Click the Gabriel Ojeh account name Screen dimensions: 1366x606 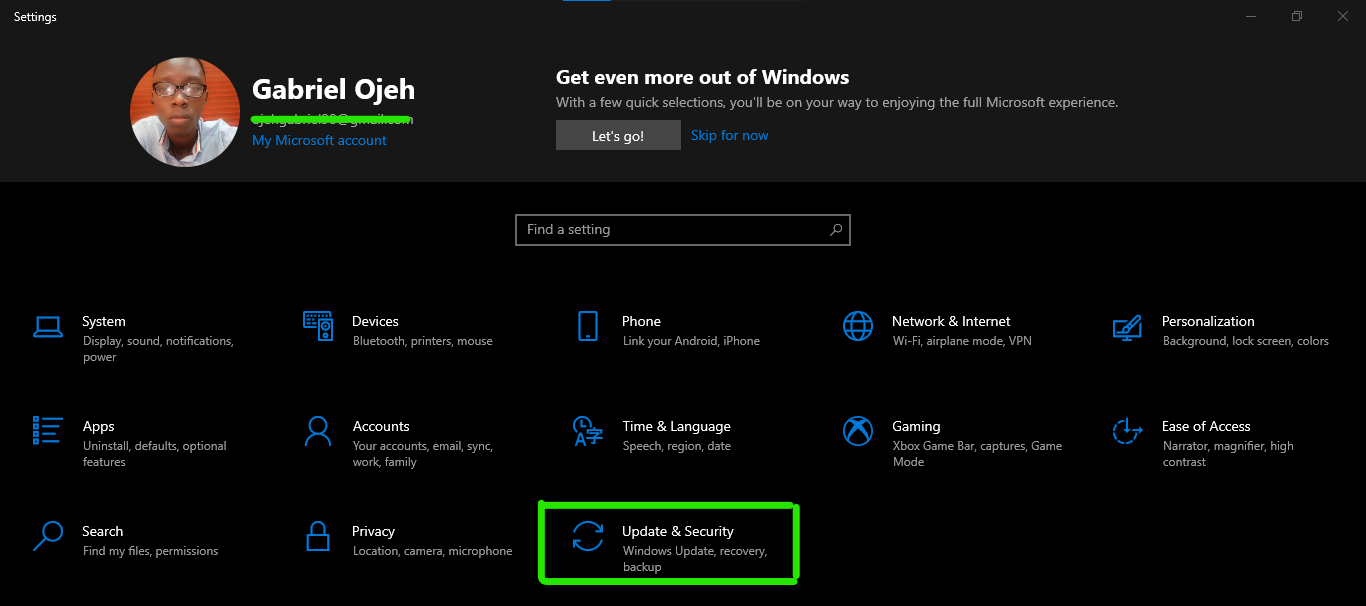(x=333, y=90)
